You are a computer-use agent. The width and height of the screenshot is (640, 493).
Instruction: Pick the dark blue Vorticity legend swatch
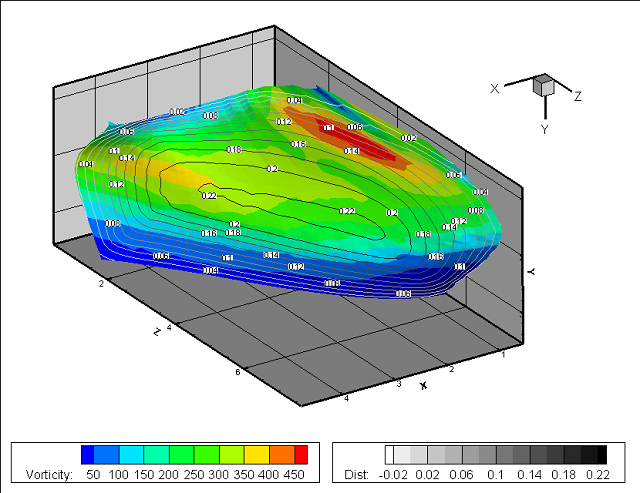(88, 454)
